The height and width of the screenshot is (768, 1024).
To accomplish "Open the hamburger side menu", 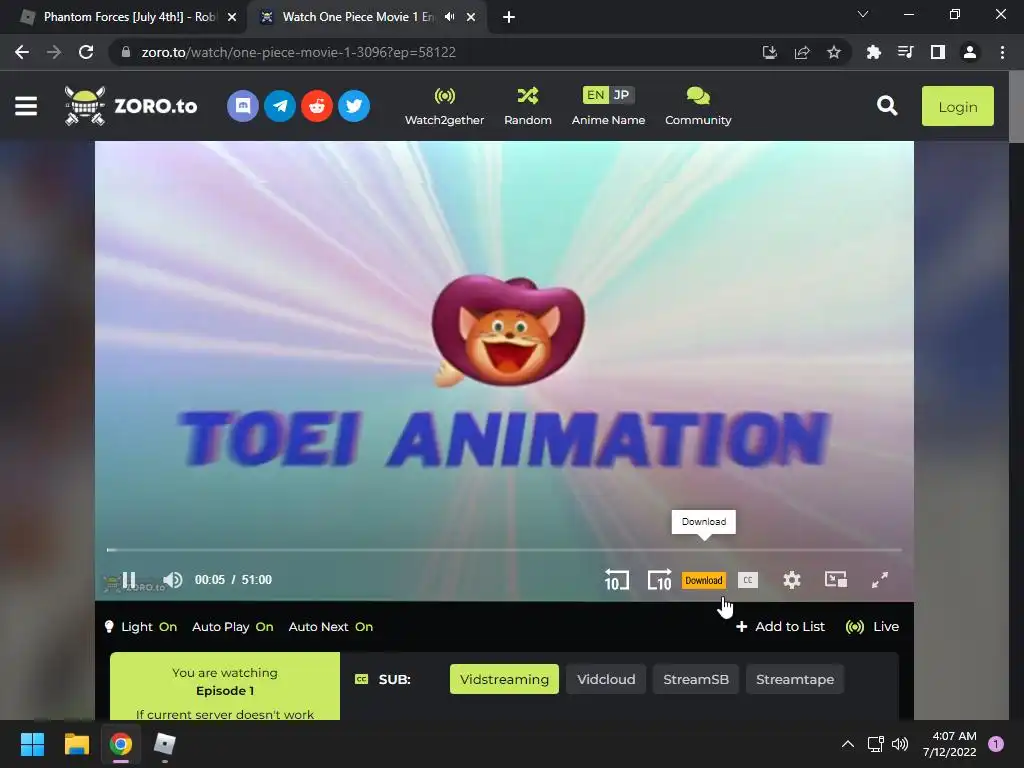I will point(26,106).
